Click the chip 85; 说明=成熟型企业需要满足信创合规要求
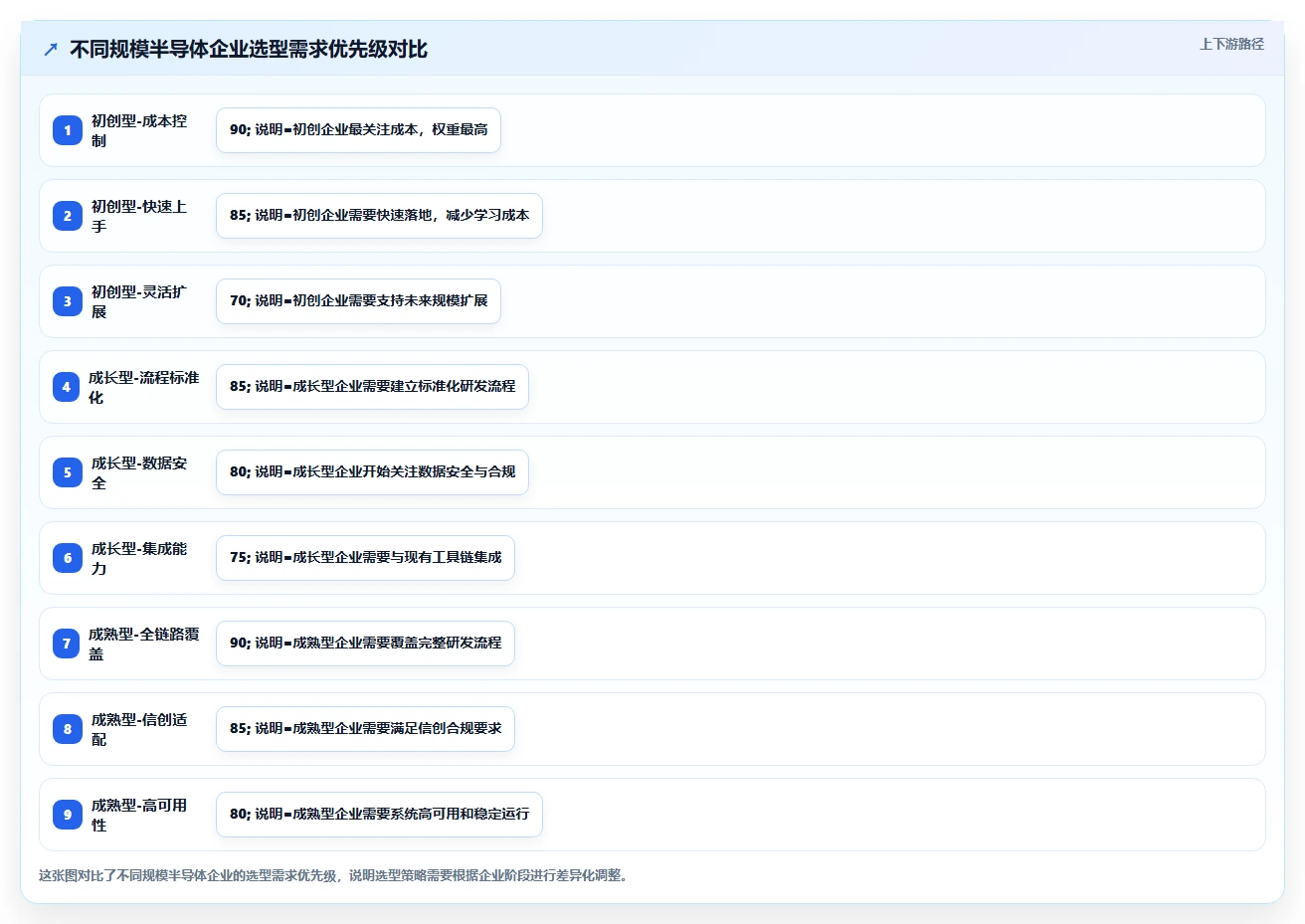Screen dimensions: 1305x924 [x=365, y=729]
